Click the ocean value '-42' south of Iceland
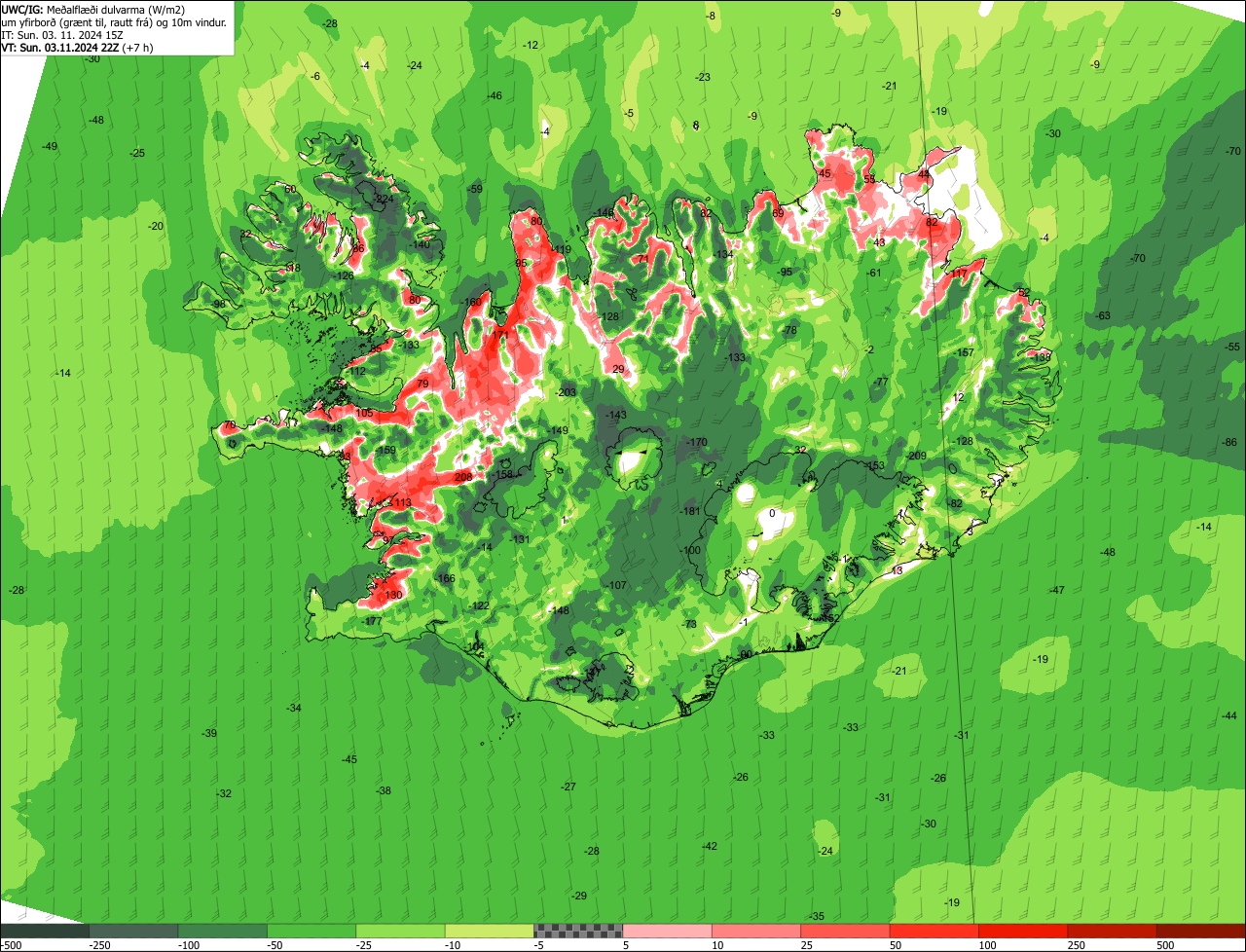 pyautogui.click(x=710, y=846)
